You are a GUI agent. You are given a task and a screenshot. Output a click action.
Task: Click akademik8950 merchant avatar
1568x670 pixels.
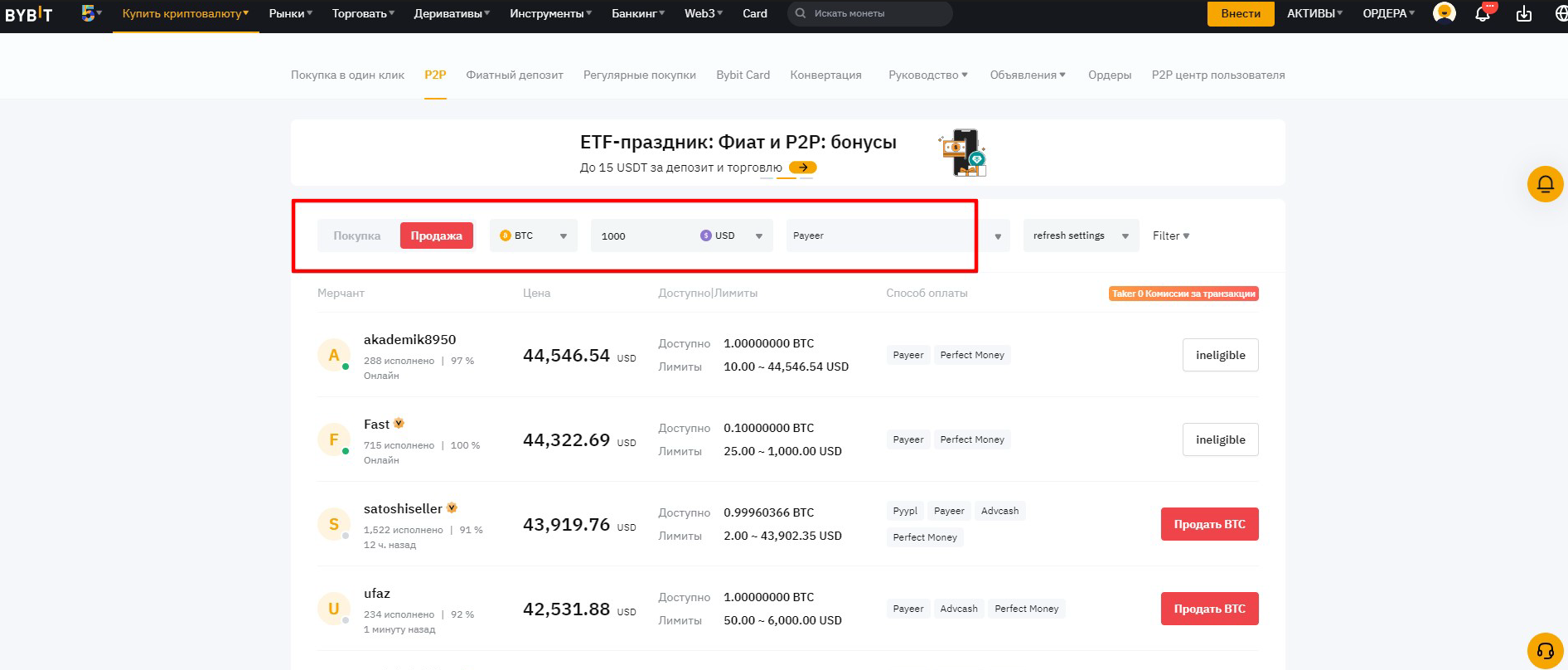[333, 355]
